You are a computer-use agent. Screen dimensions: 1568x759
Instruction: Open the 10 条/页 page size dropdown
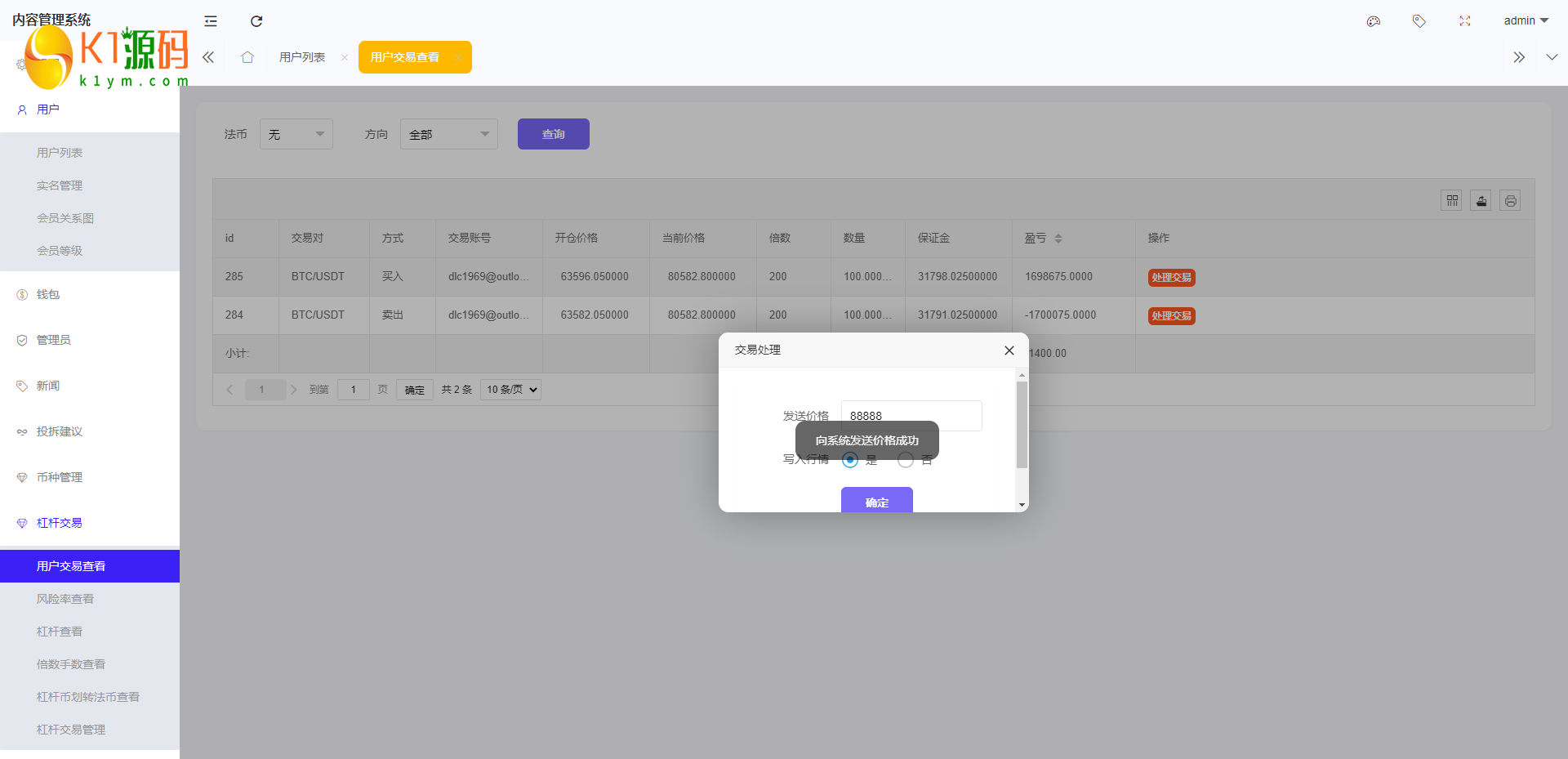coord(511,390)
